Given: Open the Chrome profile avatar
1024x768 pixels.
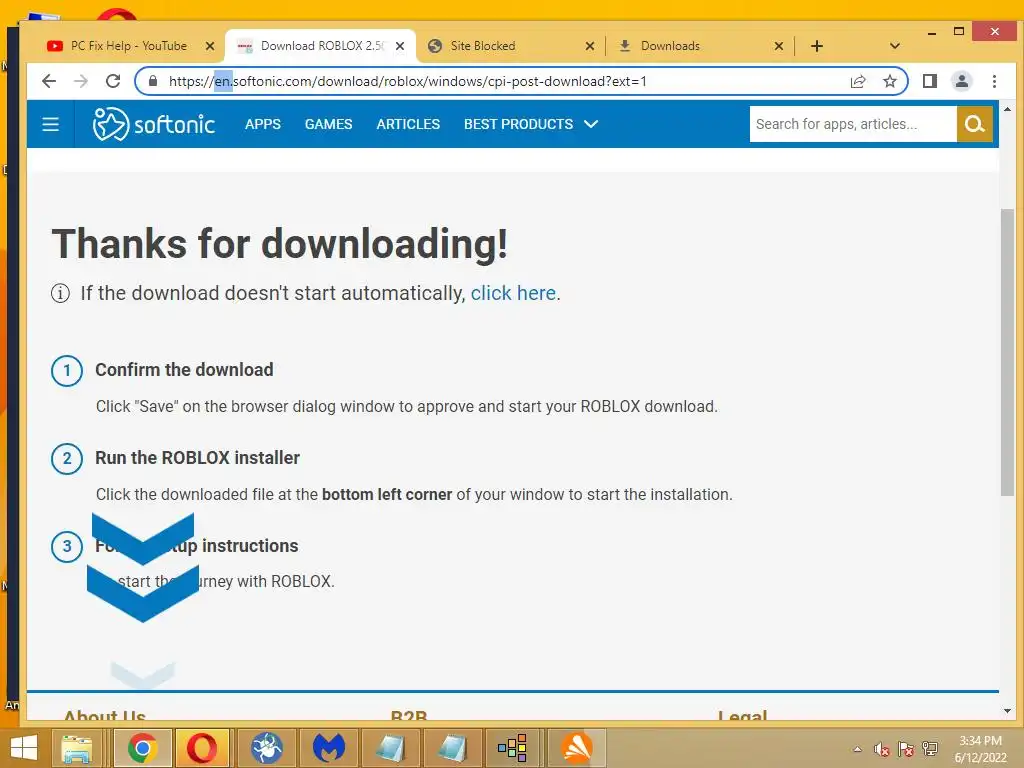Looking at the screenshot, I should pos(962,81).
